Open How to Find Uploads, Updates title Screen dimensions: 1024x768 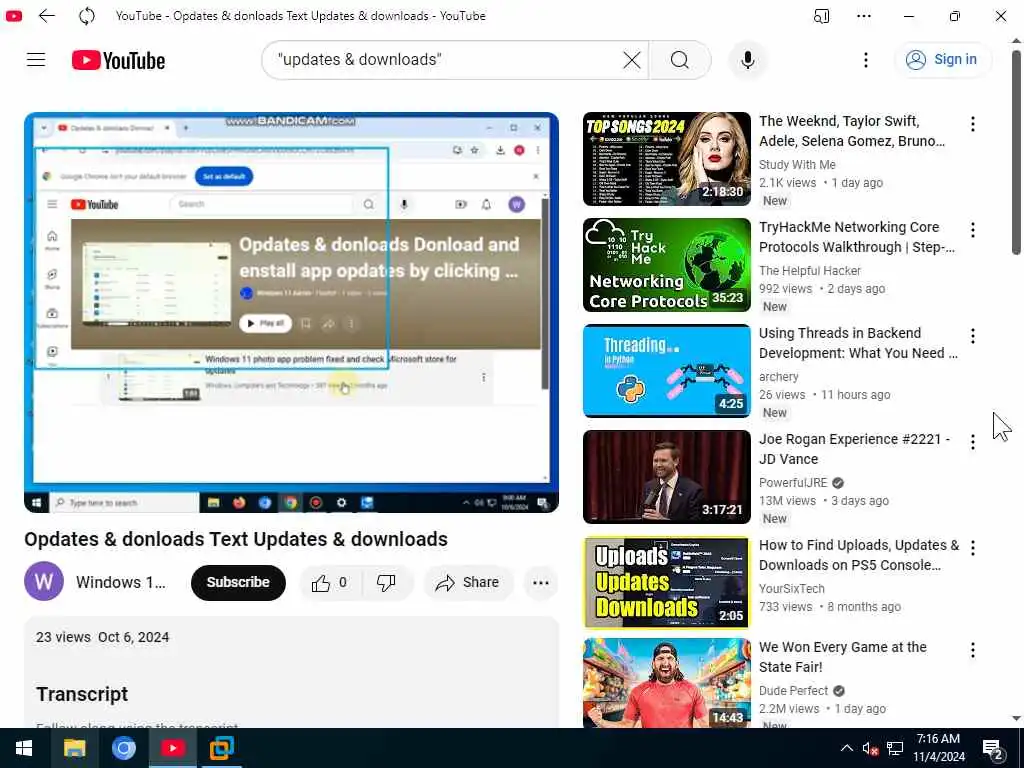pyautogui.click(x=859, y=554)
